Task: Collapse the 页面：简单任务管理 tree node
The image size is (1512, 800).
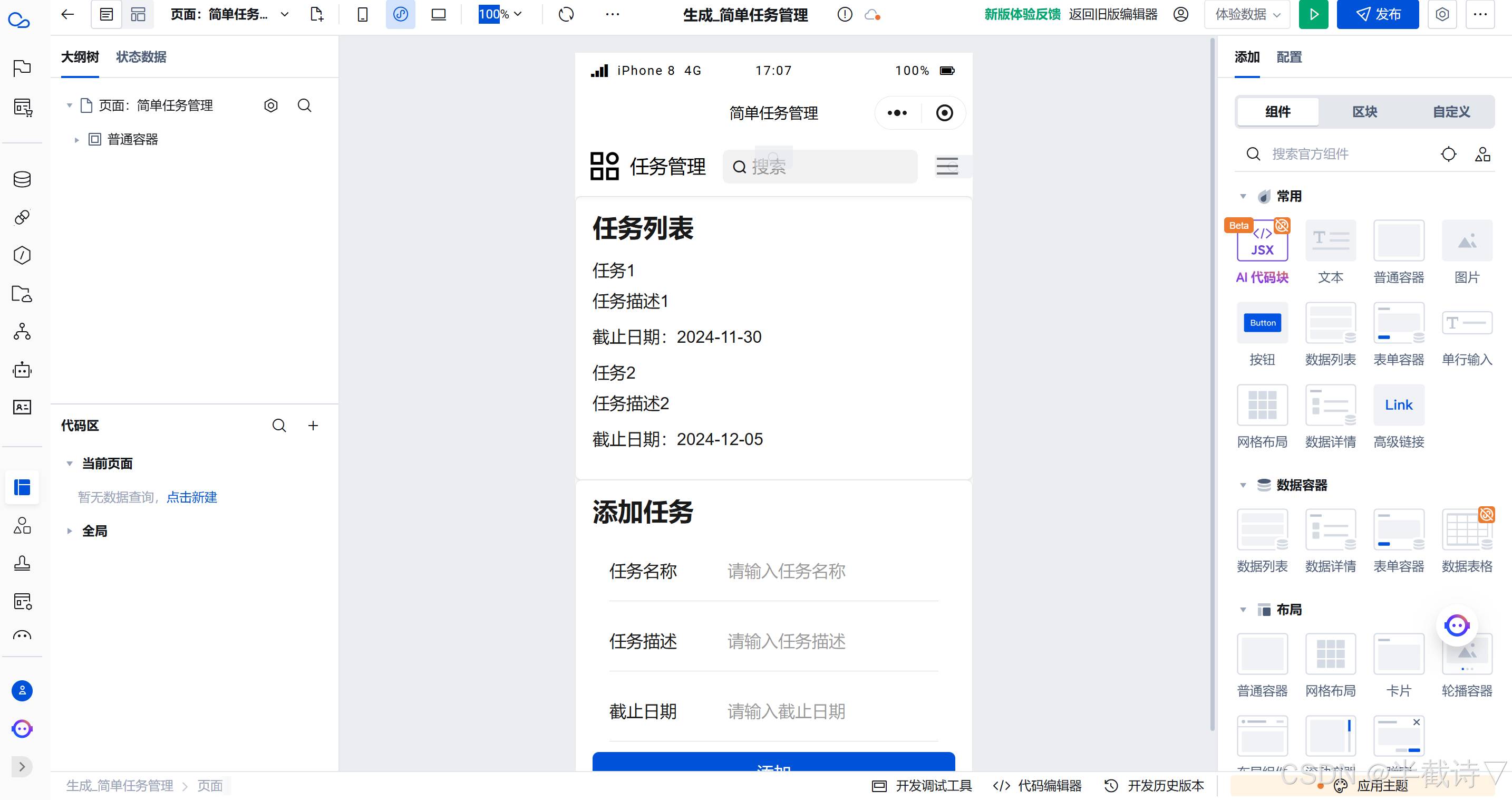Action: pos(69,105)
